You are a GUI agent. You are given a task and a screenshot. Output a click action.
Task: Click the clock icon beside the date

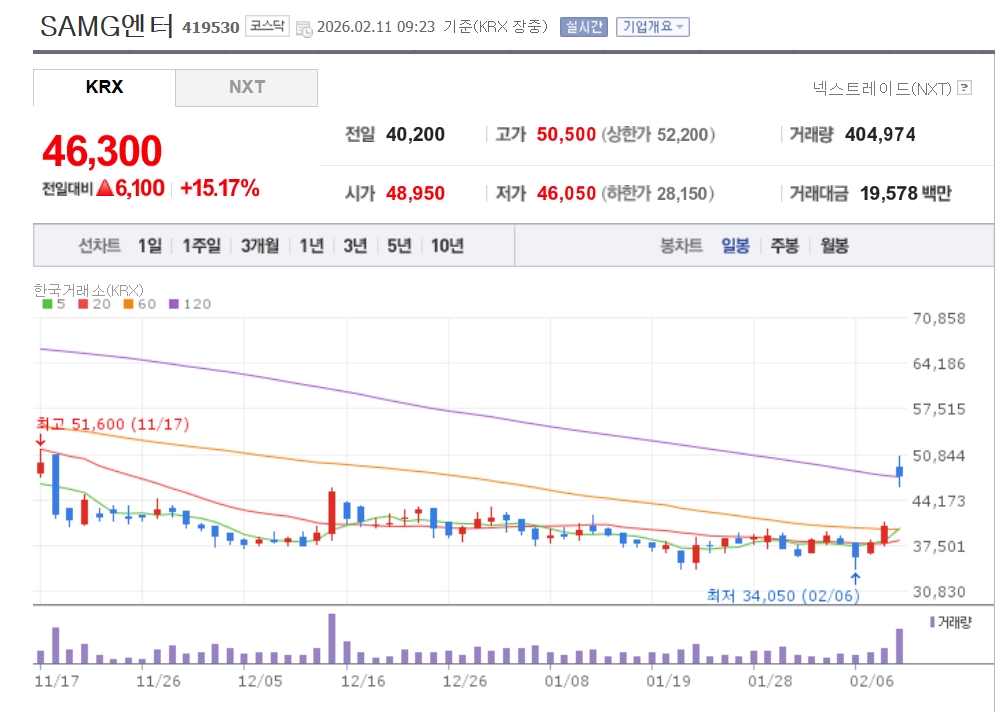pos(304,29)
